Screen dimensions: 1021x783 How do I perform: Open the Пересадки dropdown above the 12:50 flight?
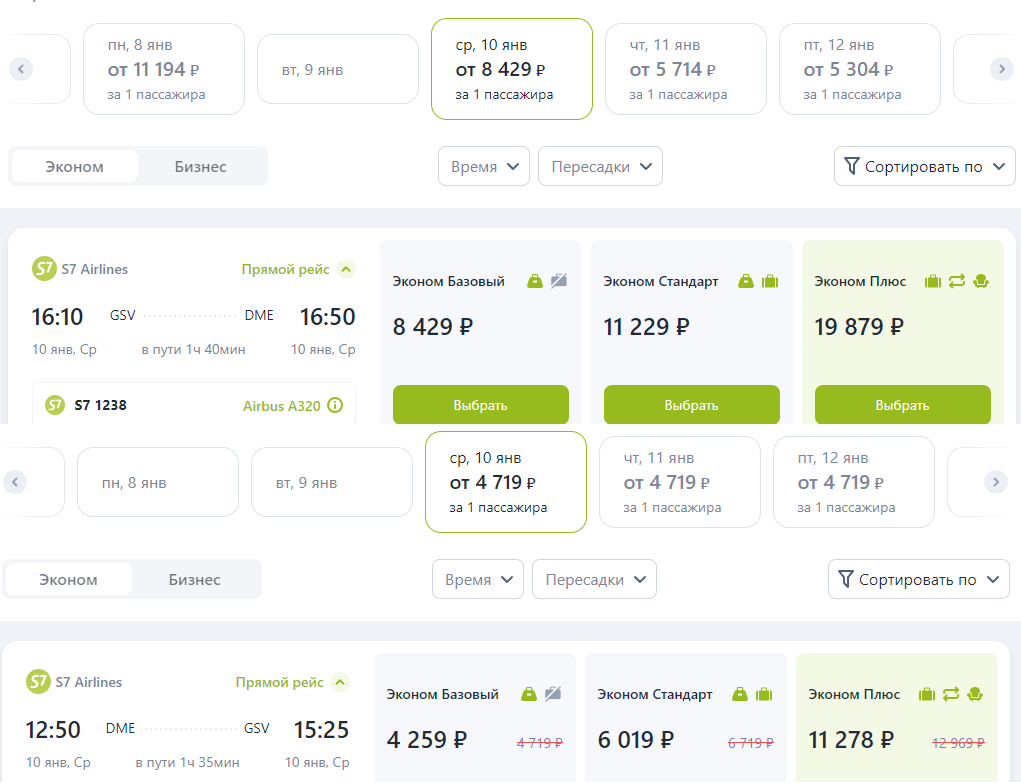click(x=594, y=580)
